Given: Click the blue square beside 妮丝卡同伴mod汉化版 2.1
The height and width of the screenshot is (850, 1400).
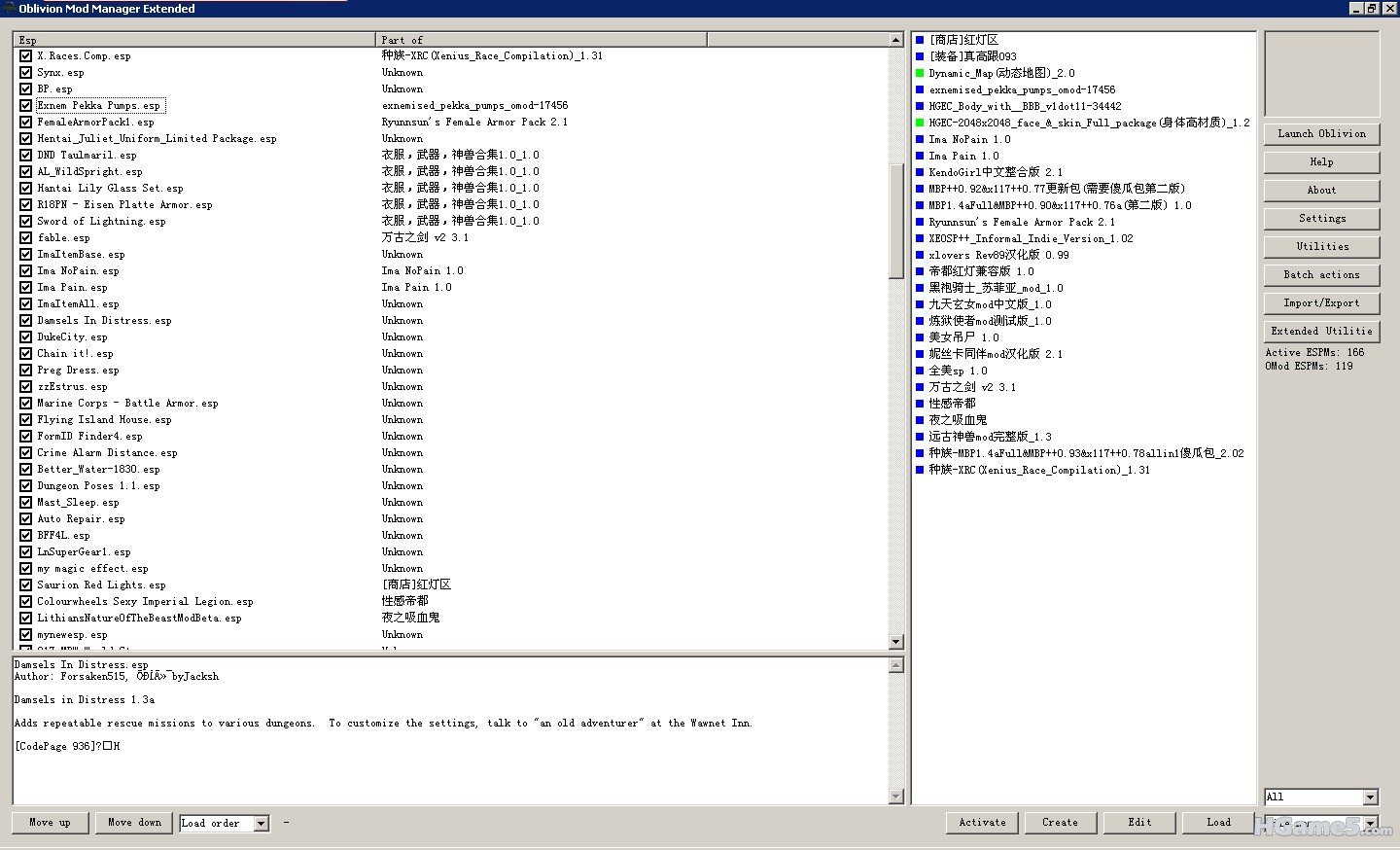Looking at the screenshot, I should point(920,354).
